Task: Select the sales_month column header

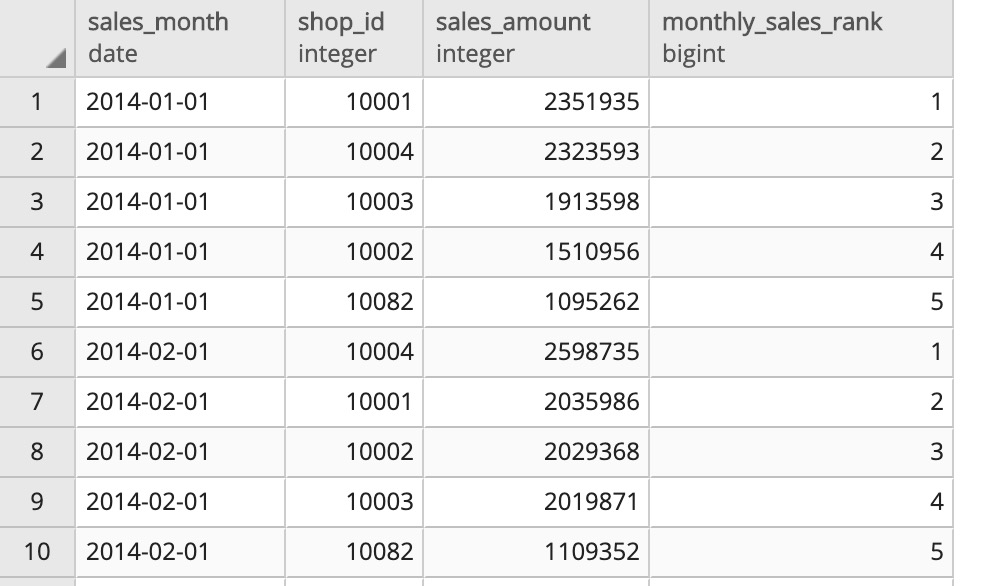Action: (180, 38)
